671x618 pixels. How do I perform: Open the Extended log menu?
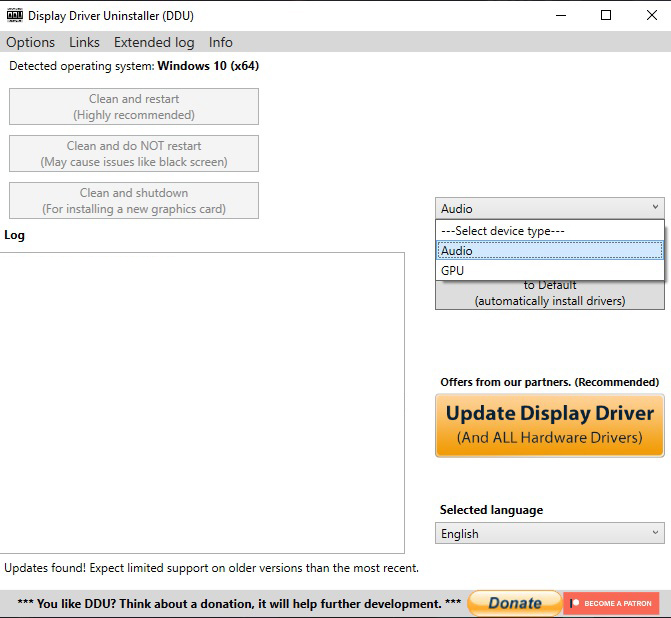coord(154,42)
